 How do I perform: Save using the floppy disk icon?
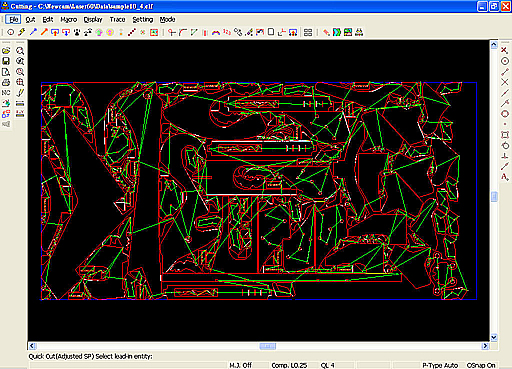pyautogui.click(x=6, y=61)
